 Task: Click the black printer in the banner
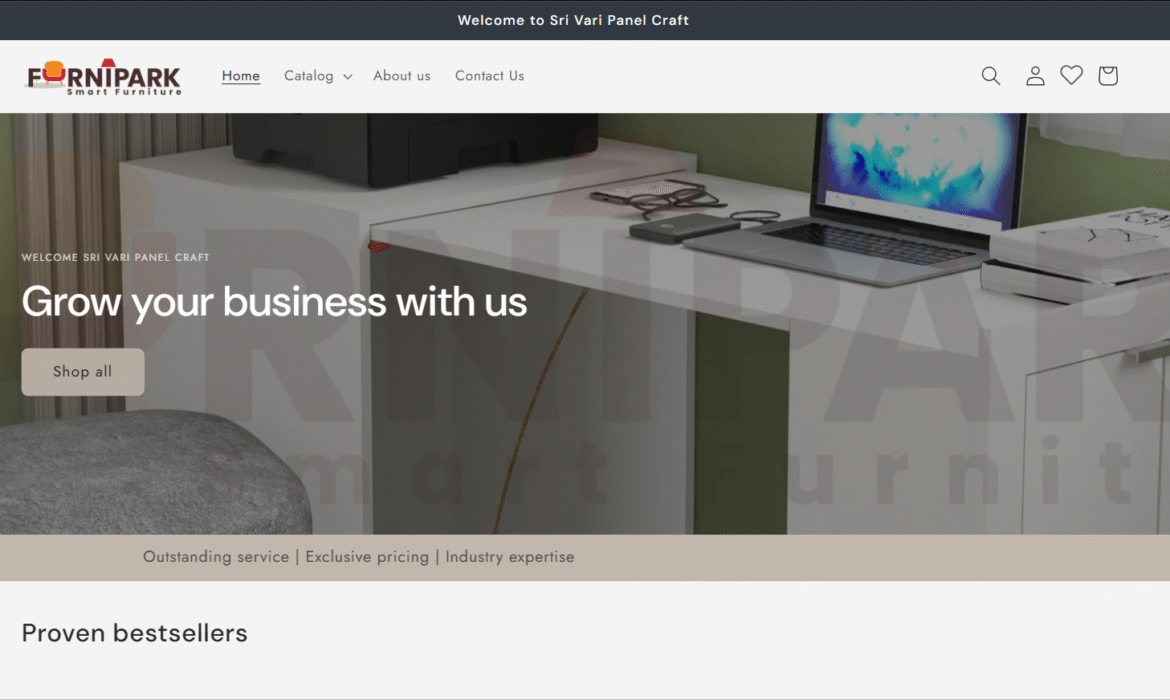[413, 148]
